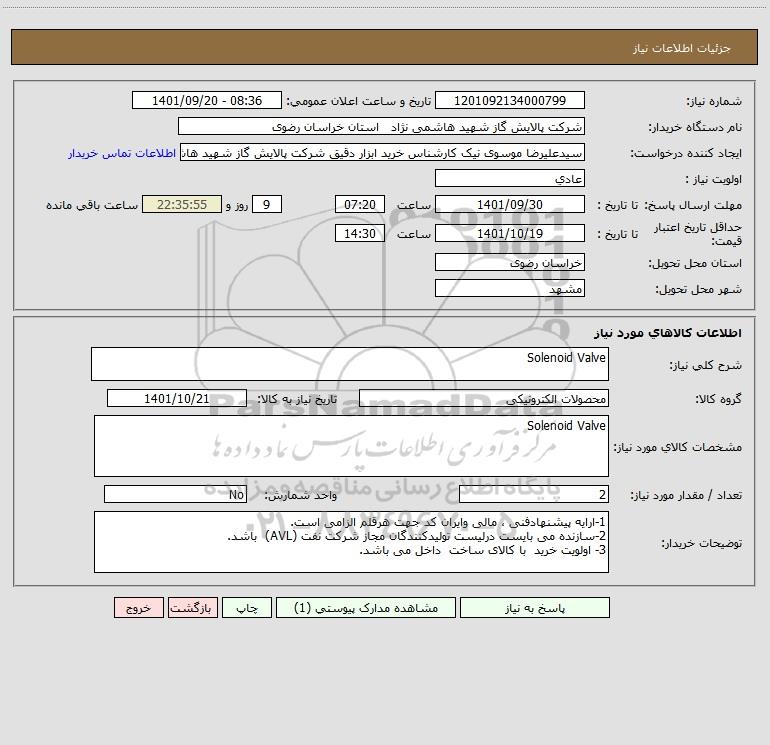Click the request creator name field
Image resolution: width=770 pixels, height=745 pixels.
383,152
